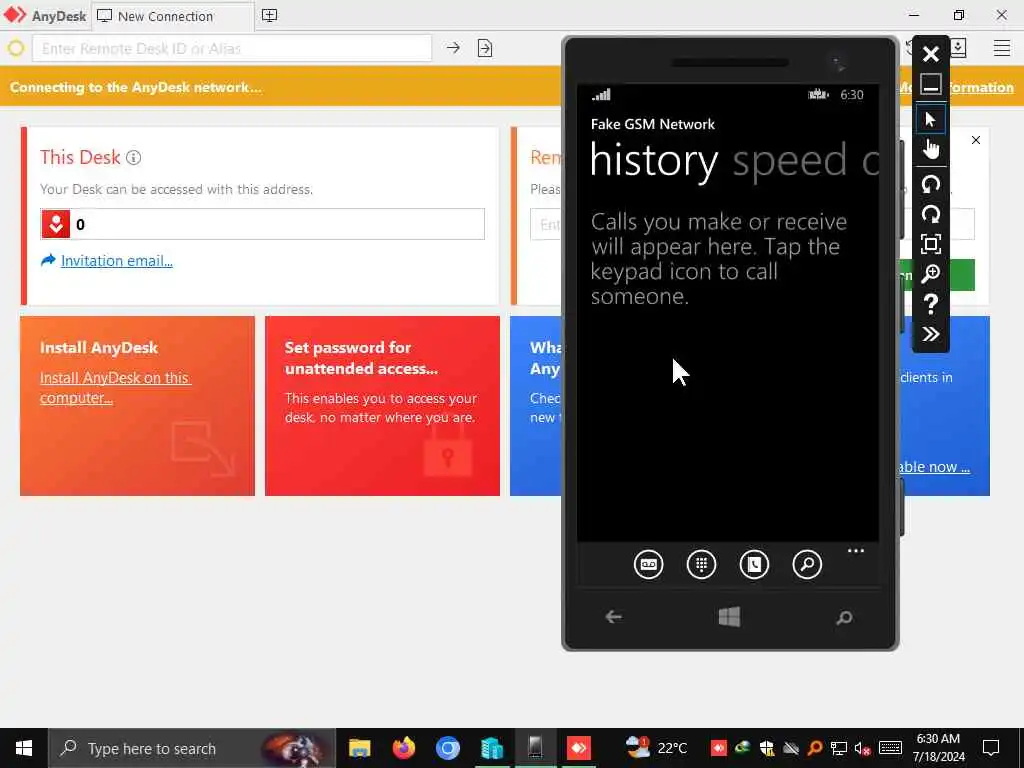Select the history pivot header in phone
This screenshot has width=1024, height=768.
coord(654,161)
